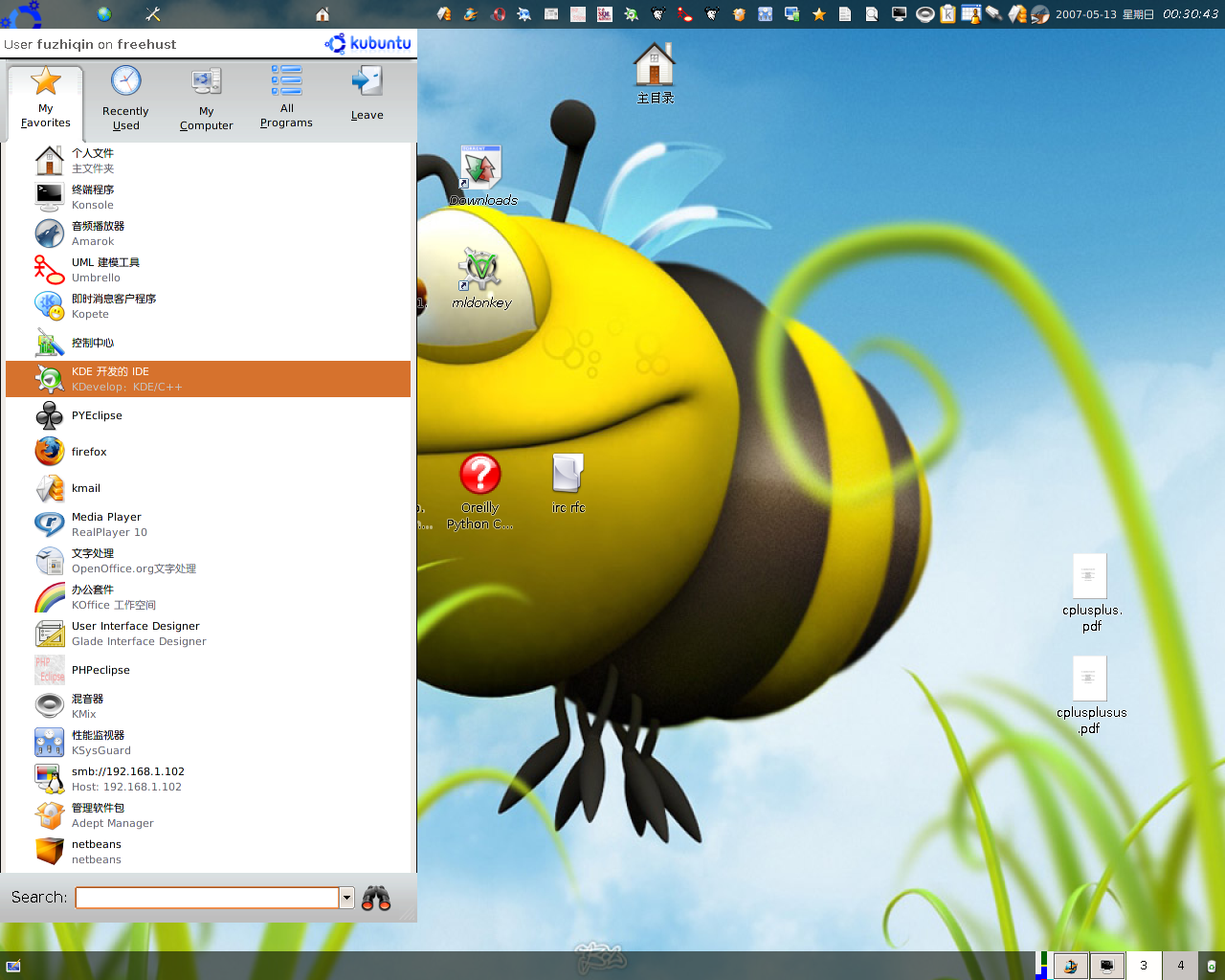Switch to virtual desktop 3
This screenshot has width=1225, height=980.
[1144, 966]
